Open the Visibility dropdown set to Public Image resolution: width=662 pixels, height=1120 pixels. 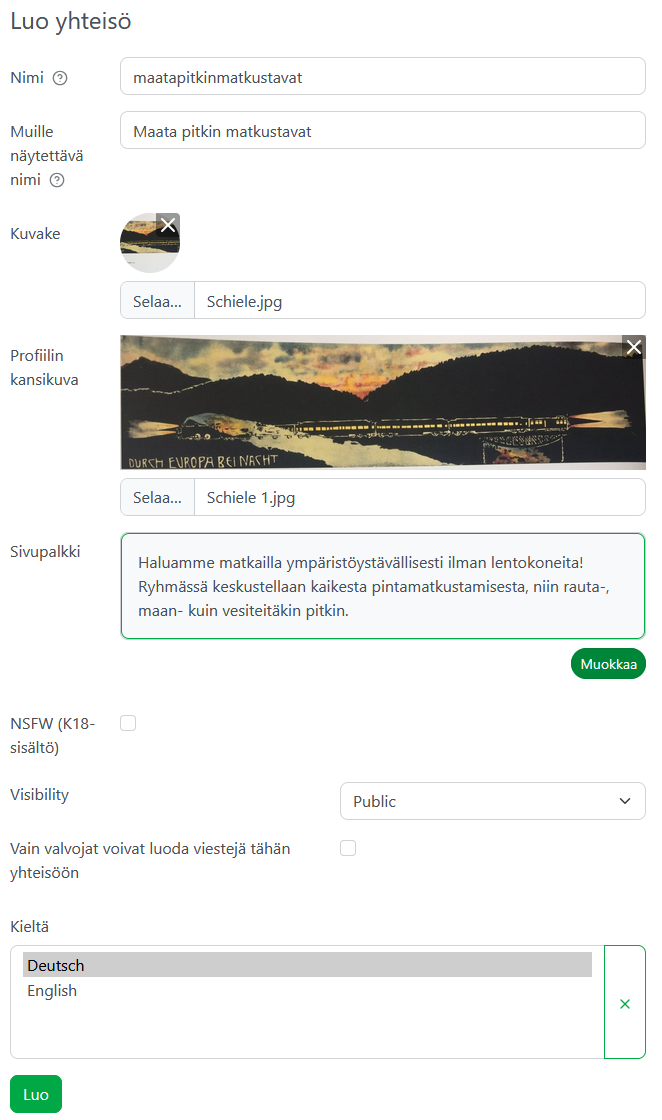[x=493, y=801]
